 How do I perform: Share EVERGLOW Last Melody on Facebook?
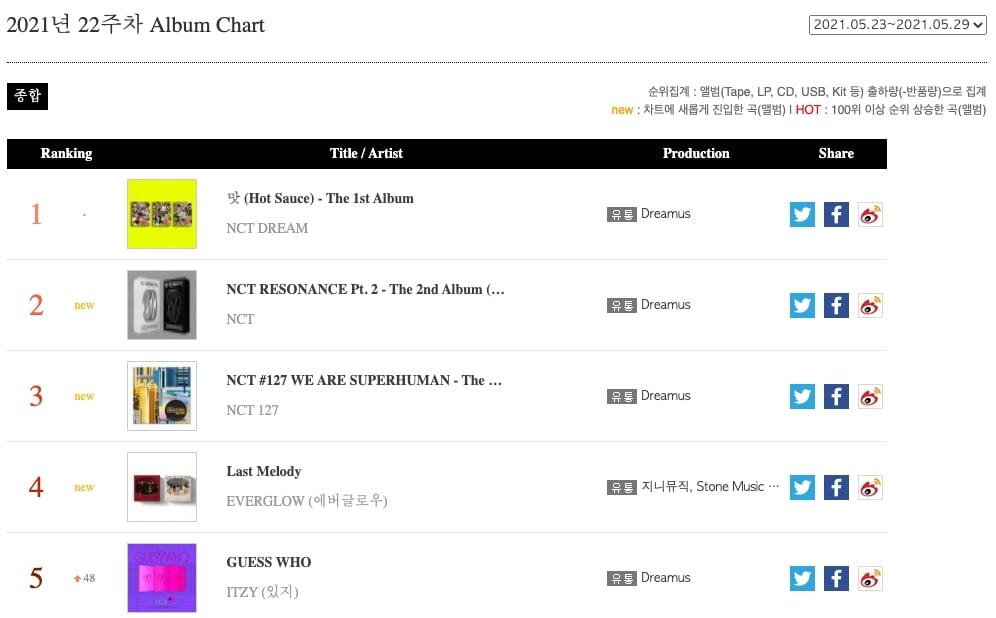[x=836, y=487]
